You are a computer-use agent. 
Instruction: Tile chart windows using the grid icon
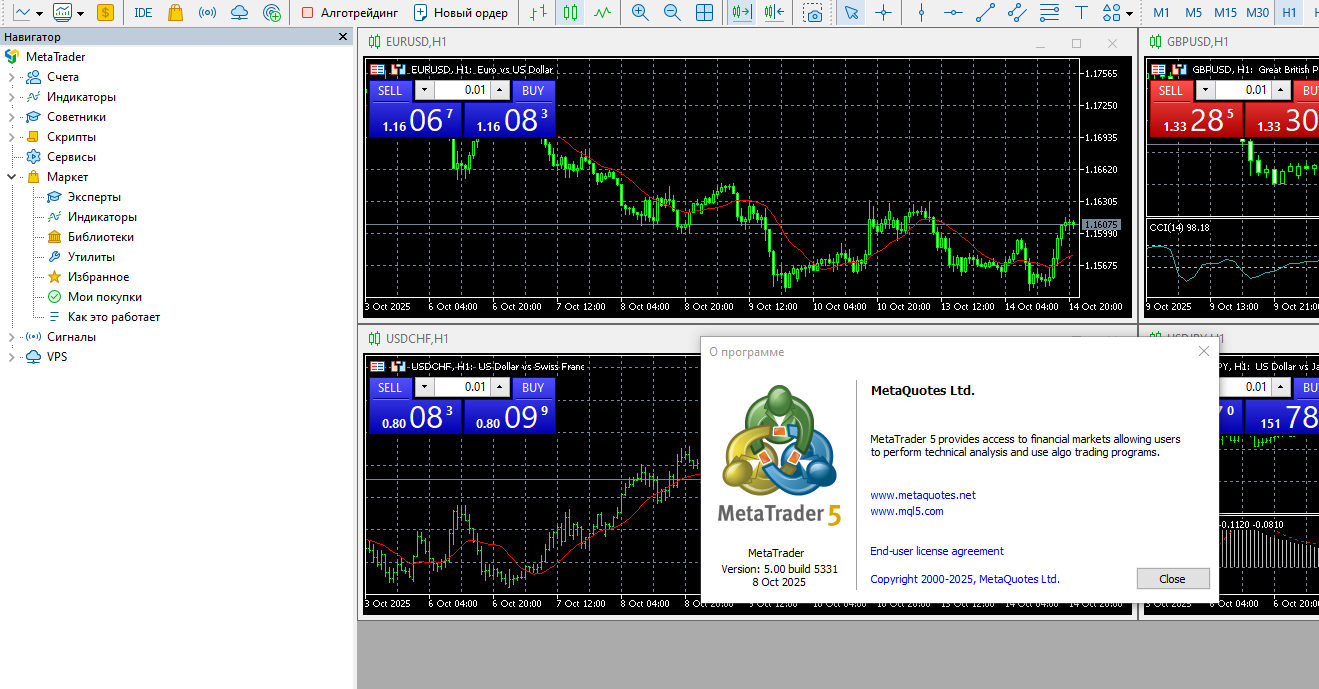[x=704, y=13]
